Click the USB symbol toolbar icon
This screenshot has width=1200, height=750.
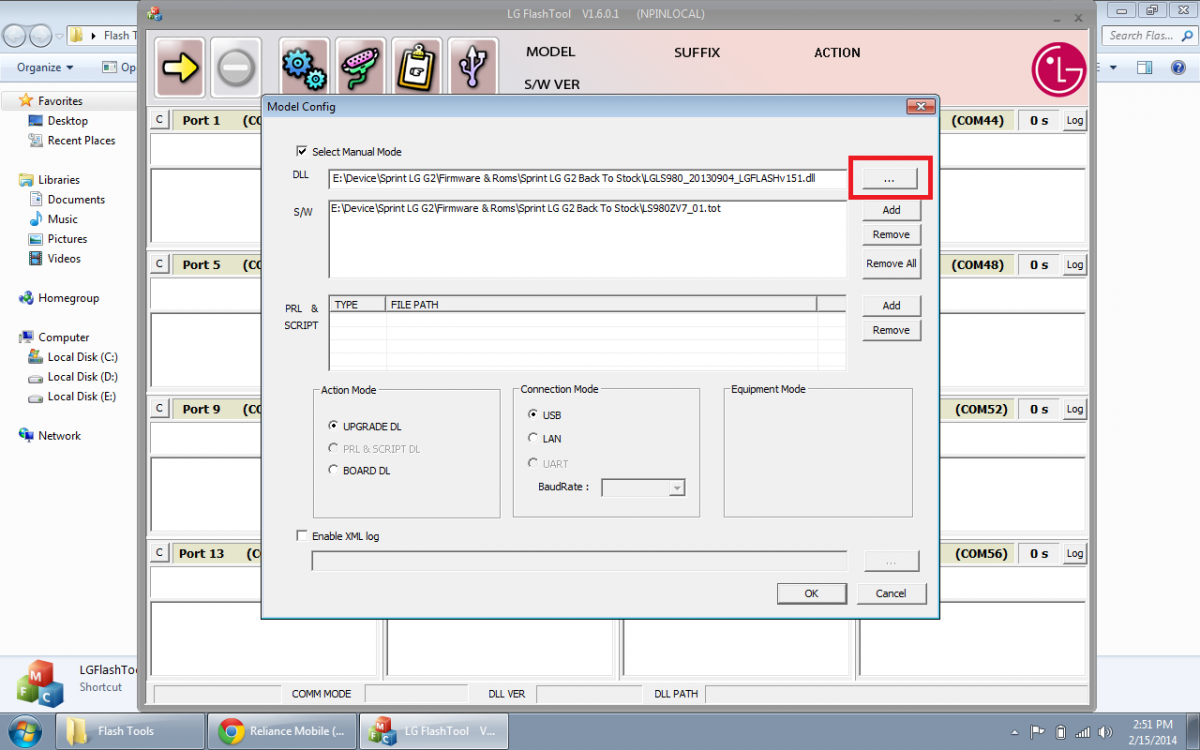(x=472, y=67)
